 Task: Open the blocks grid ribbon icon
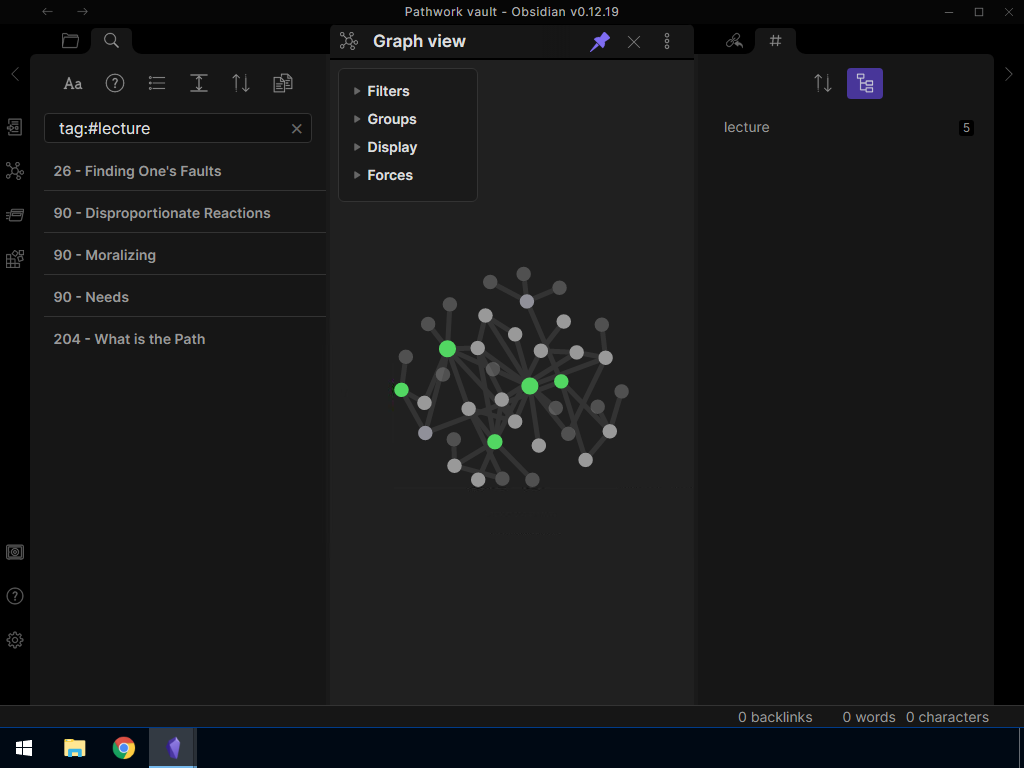coord(15,259)
